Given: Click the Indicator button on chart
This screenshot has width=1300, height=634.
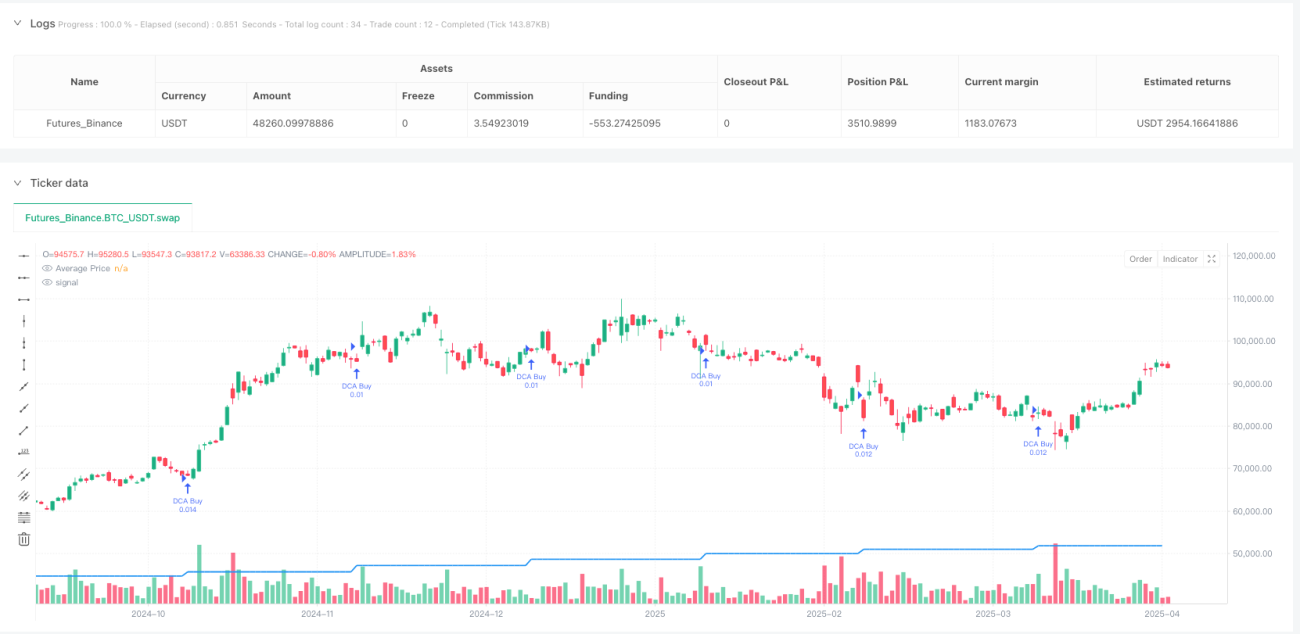Looking at the screenshot, I should click(1180, 259).
